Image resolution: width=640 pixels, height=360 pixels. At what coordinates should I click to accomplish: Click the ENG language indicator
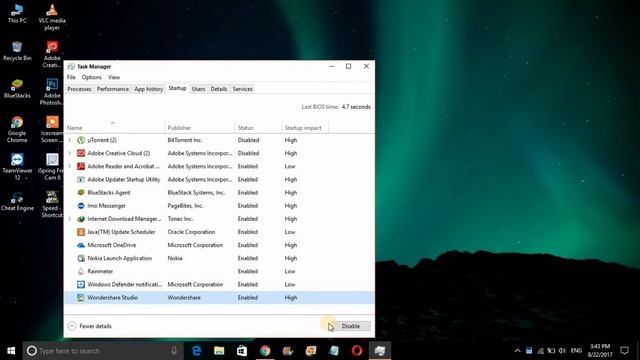(576, 351)
